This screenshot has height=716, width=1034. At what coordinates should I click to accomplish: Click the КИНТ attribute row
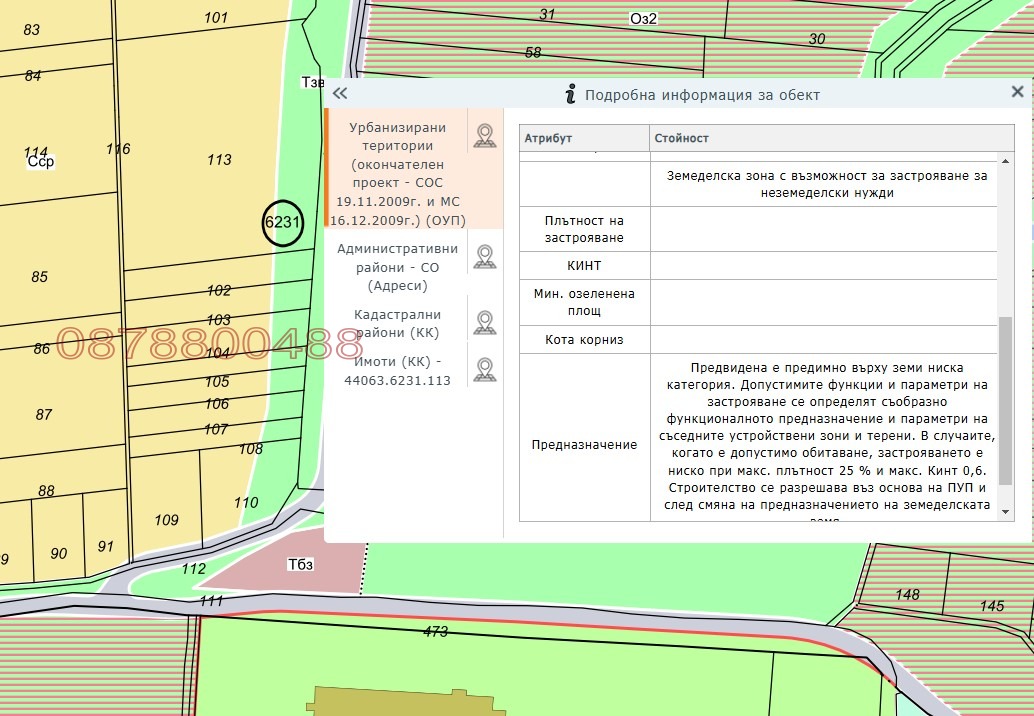(x=758, y=266)
